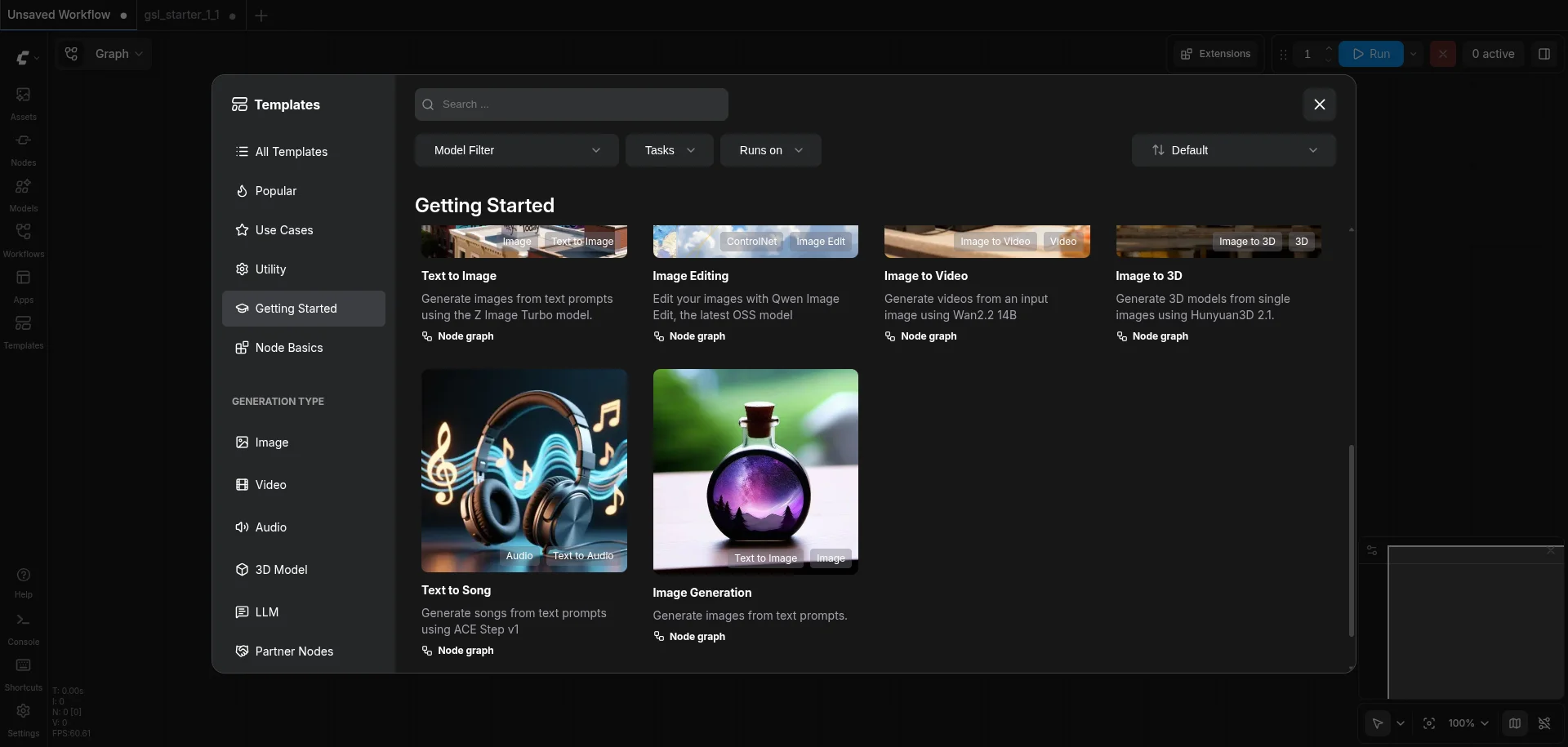Screen dimensions: 1568x747
Task: Open the Help icon in sidebar
Action: point(23,582)
